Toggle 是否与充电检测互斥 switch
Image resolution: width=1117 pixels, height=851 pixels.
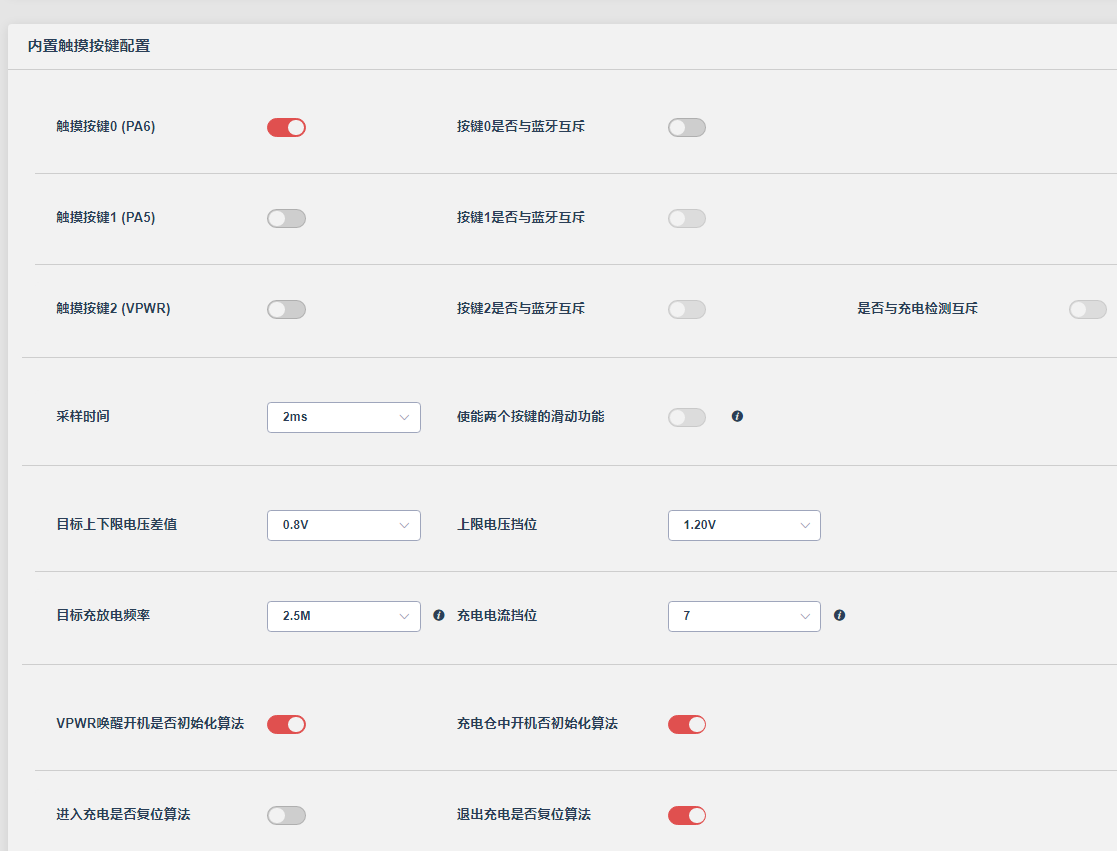1088,310
